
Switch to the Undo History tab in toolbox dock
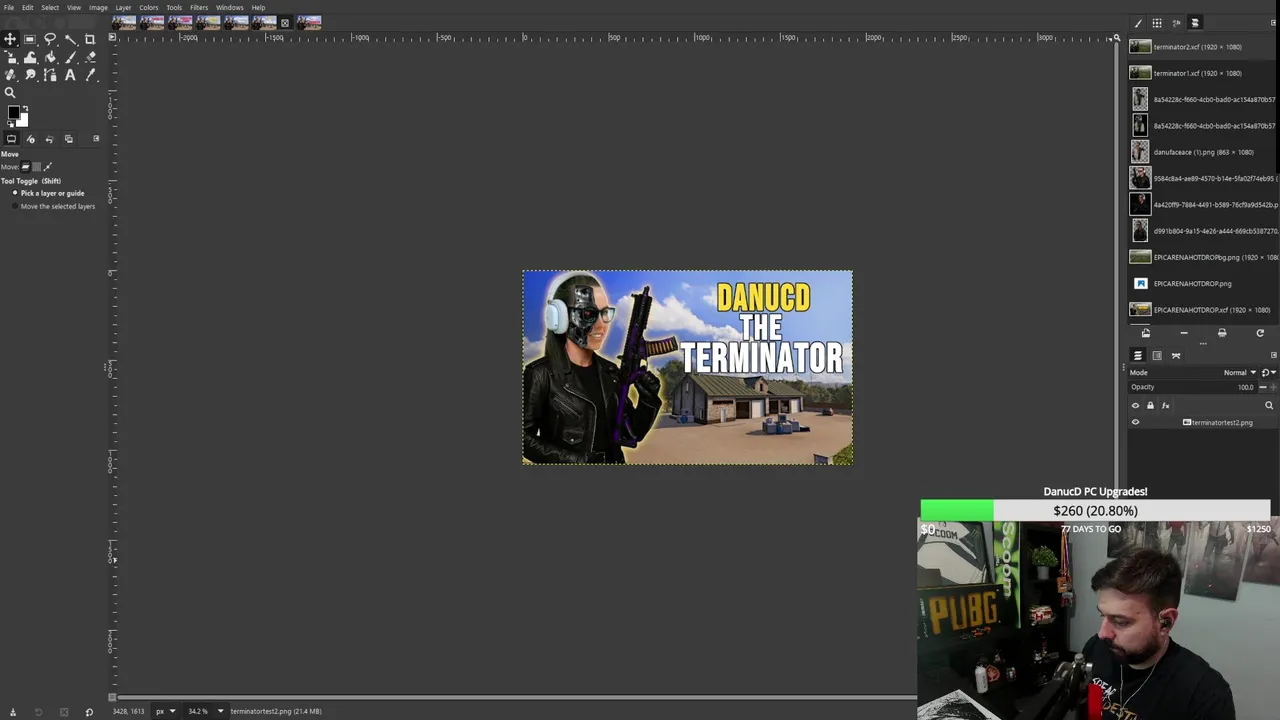click(x=49, y=139)
